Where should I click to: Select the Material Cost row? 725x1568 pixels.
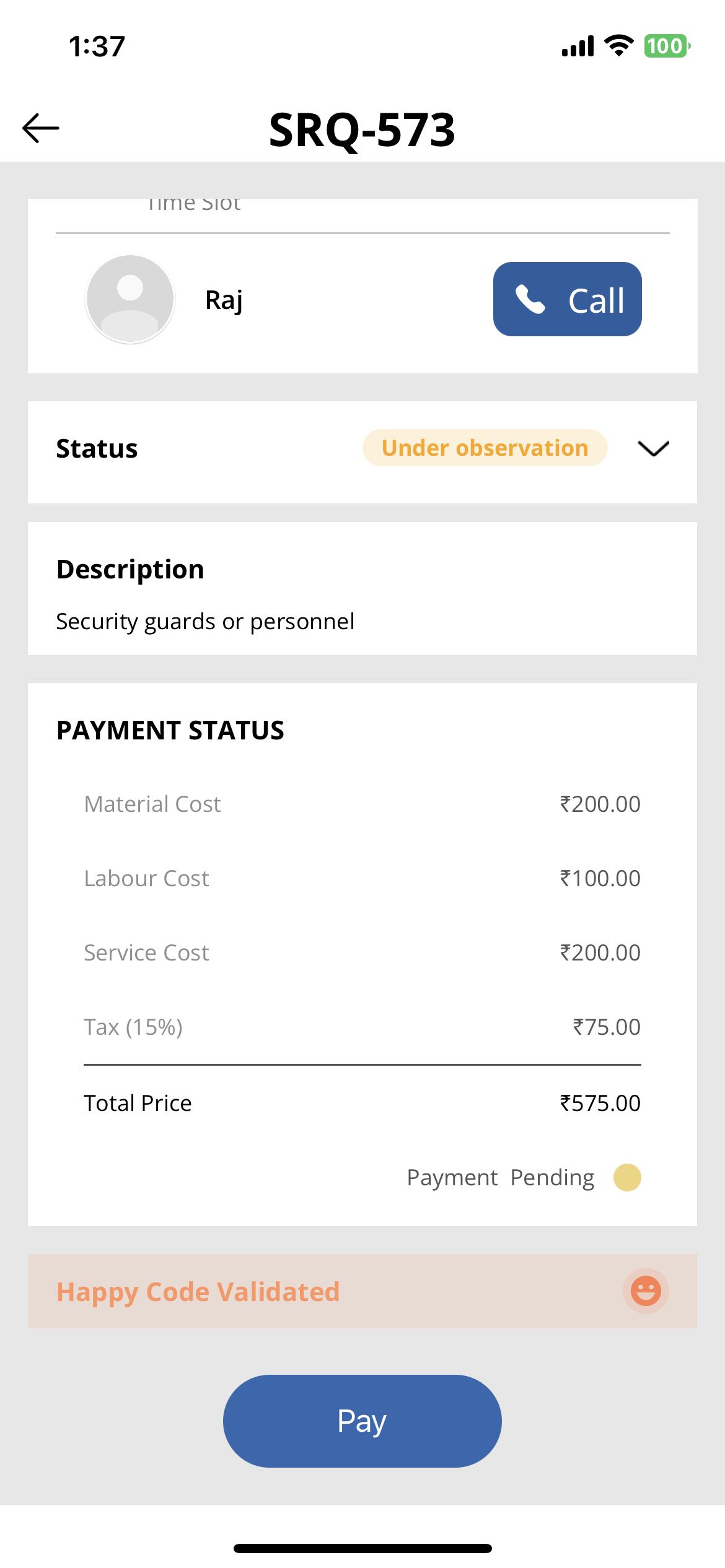point(362,804)
